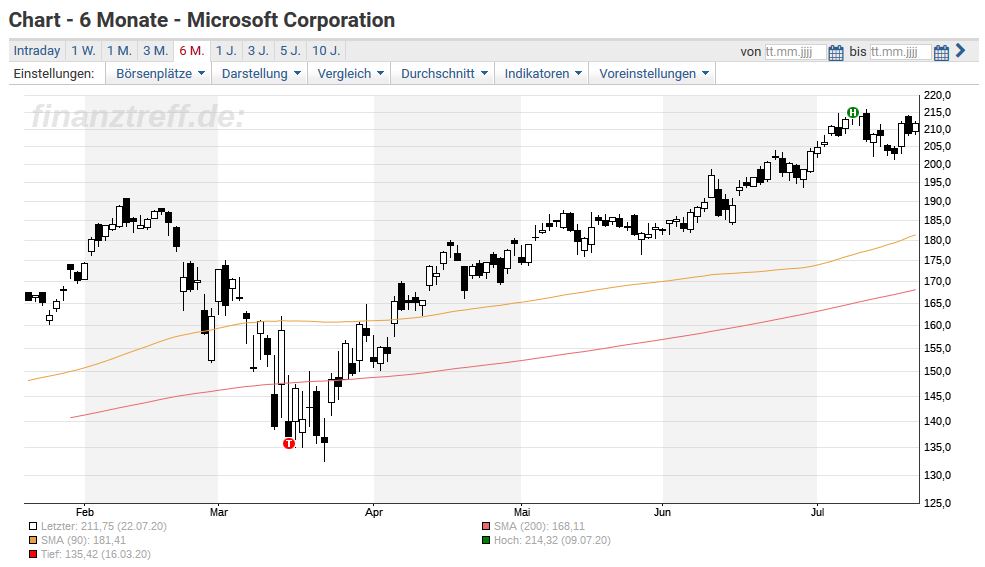The width and height of the screenshot is (985, 567).
Task: Click the 'Chart - 6 Monate - Microsoft Corporation' heading
Action: coord(202,20)
